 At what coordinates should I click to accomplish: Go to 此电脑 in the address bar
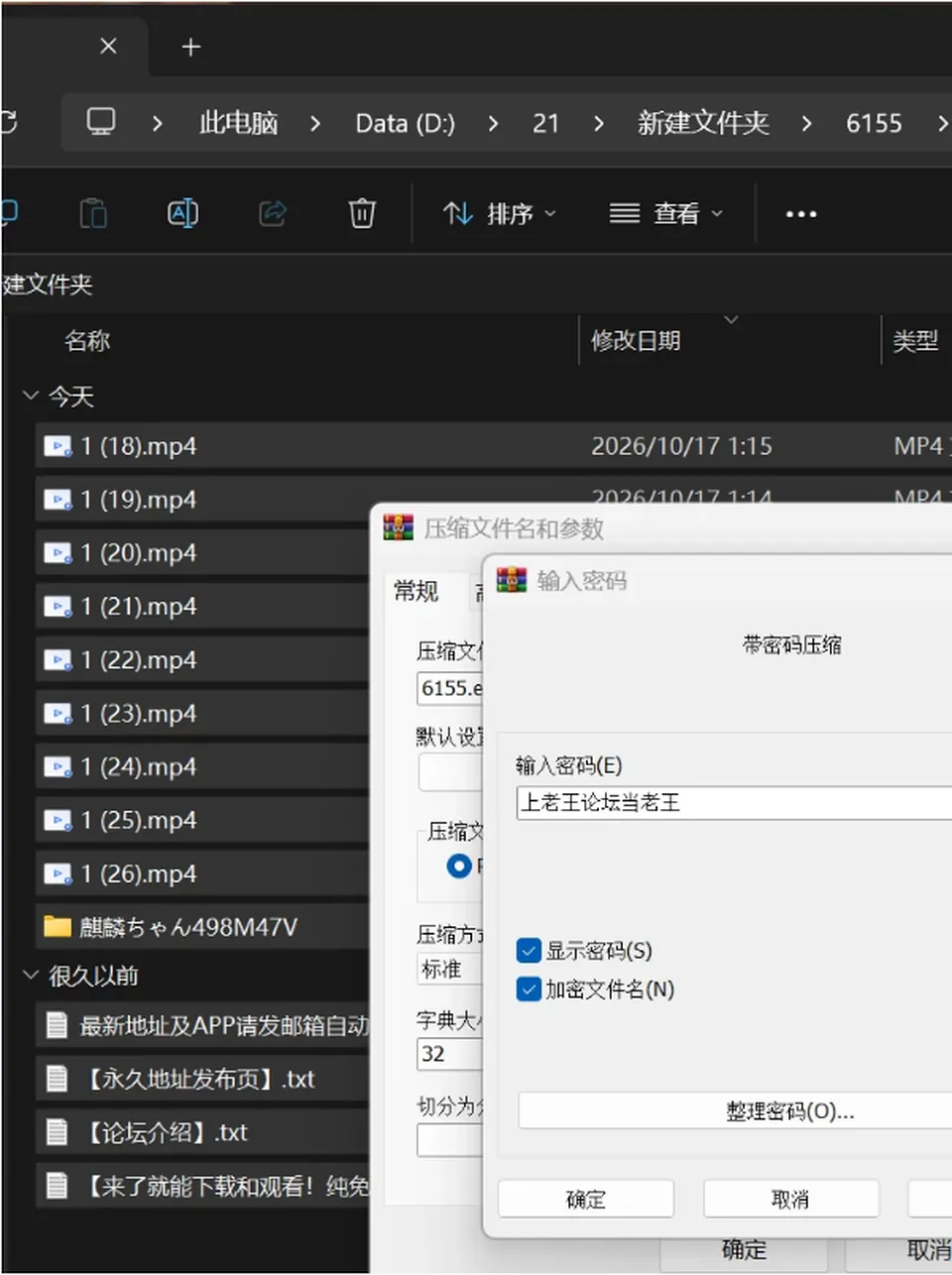(238, 123)
